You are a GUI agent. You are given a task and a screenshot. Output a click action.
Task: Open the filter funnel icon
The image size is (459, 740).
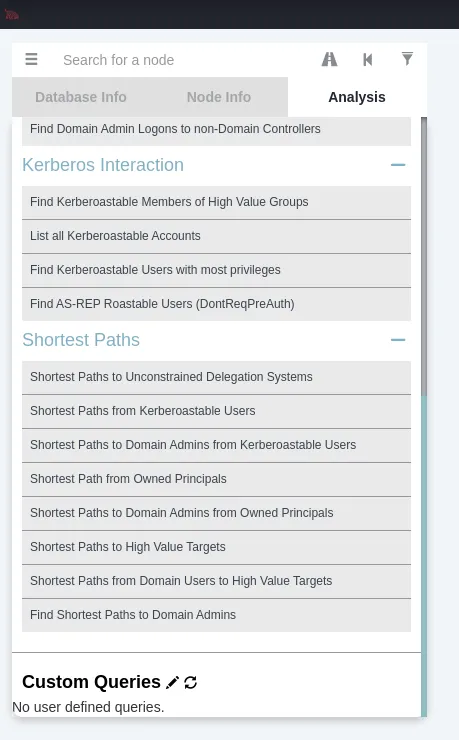point(407,59)
